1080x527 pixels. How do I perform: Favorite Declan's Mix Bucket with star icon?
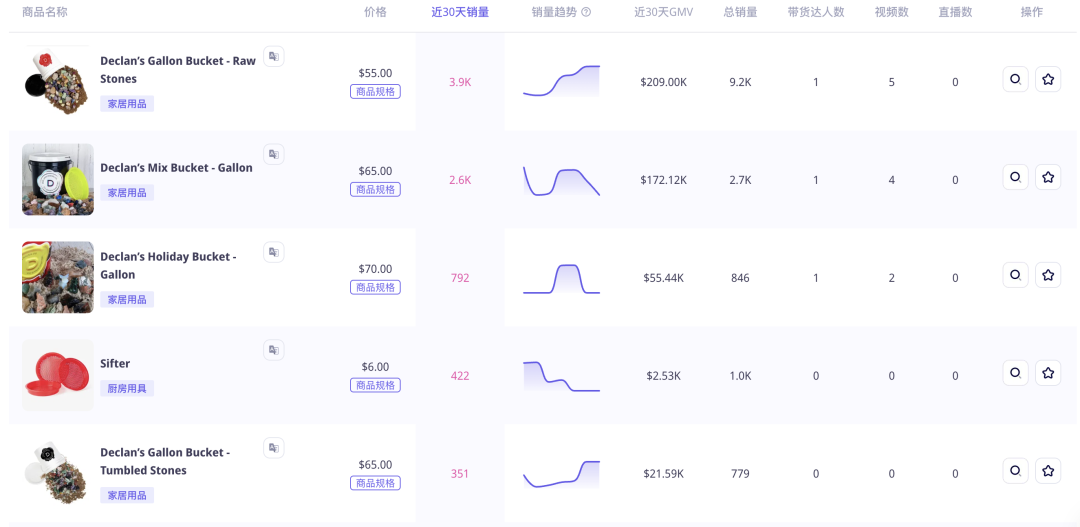[1048, 178]
